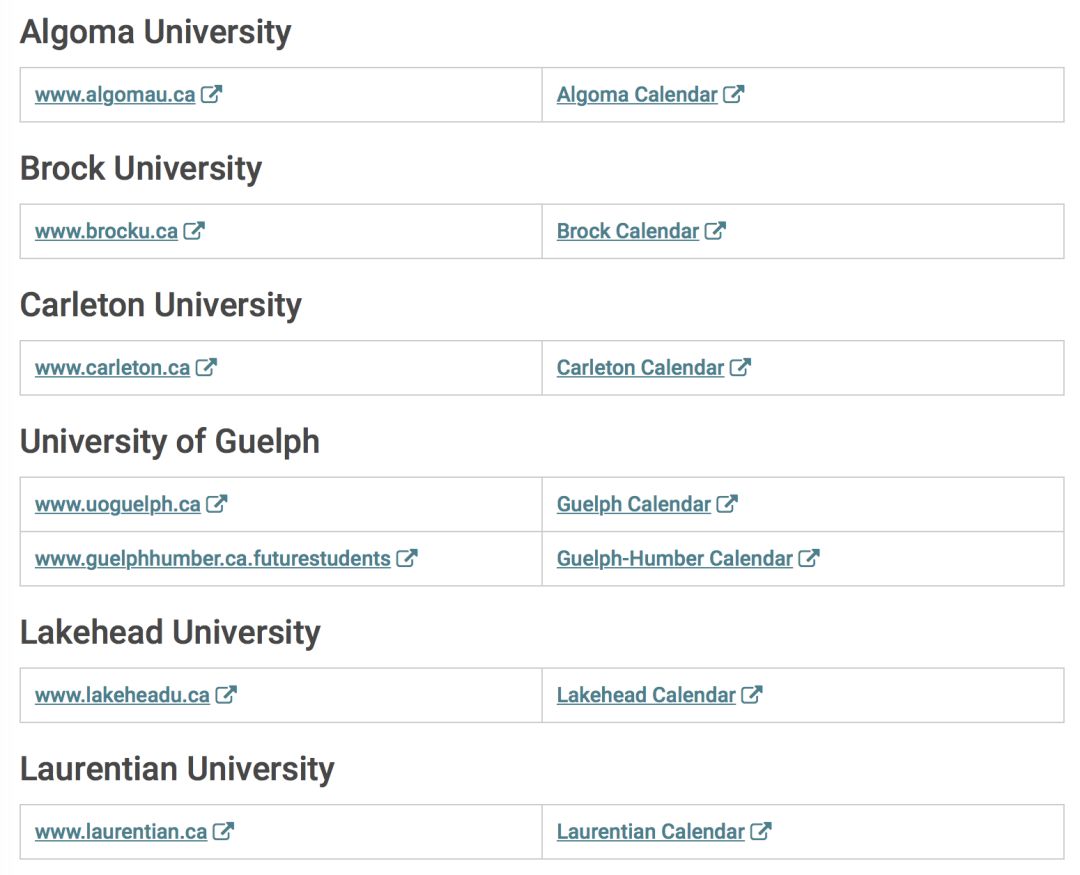Click external-link icon beside www.uoguelph.ca
The height and width of the screenshot is (875, 1080).
216,503
